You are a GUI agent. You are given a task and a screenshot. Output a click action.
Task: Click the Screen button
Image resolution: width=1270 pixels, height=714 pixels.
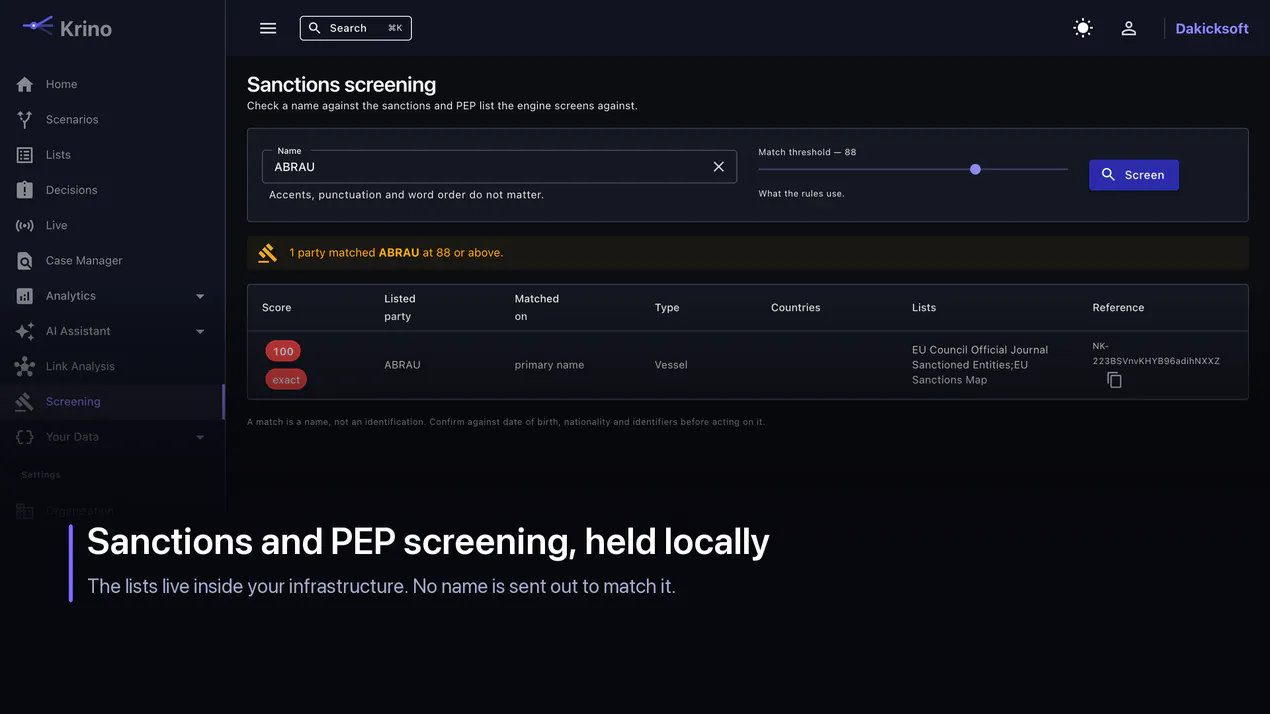(x=1133, y=175)
